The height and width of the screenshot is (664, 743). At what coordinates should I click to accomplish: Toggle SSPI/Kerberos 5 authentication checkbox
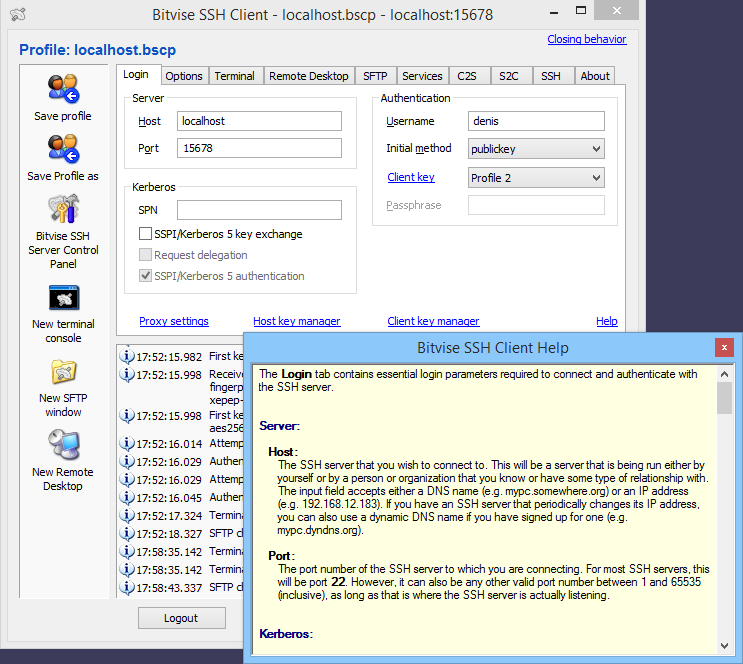(145, 275)
